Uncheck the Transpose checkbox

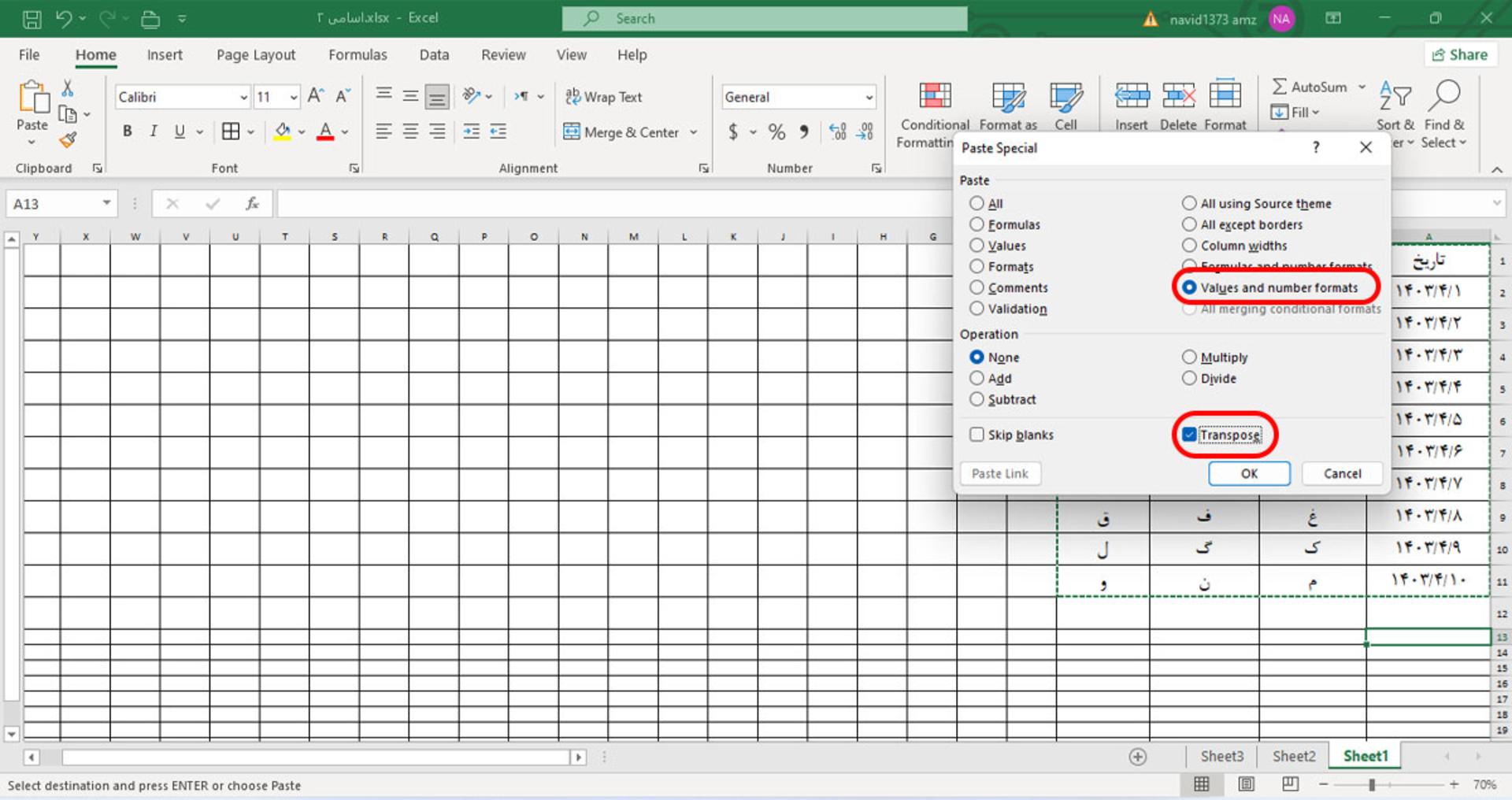click(x=1189, y=435)
